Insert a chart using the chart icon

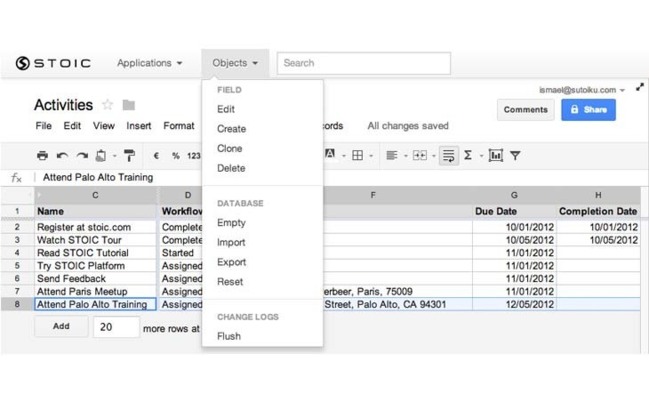pos(495,156)
